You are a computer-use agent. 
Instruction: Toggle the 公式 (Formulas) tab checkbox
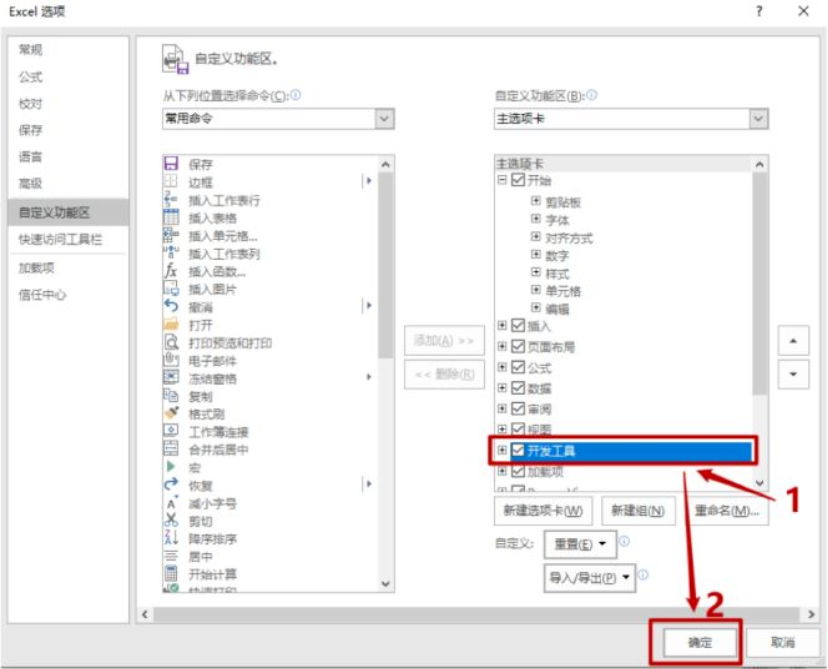click(x=518, y=368)
